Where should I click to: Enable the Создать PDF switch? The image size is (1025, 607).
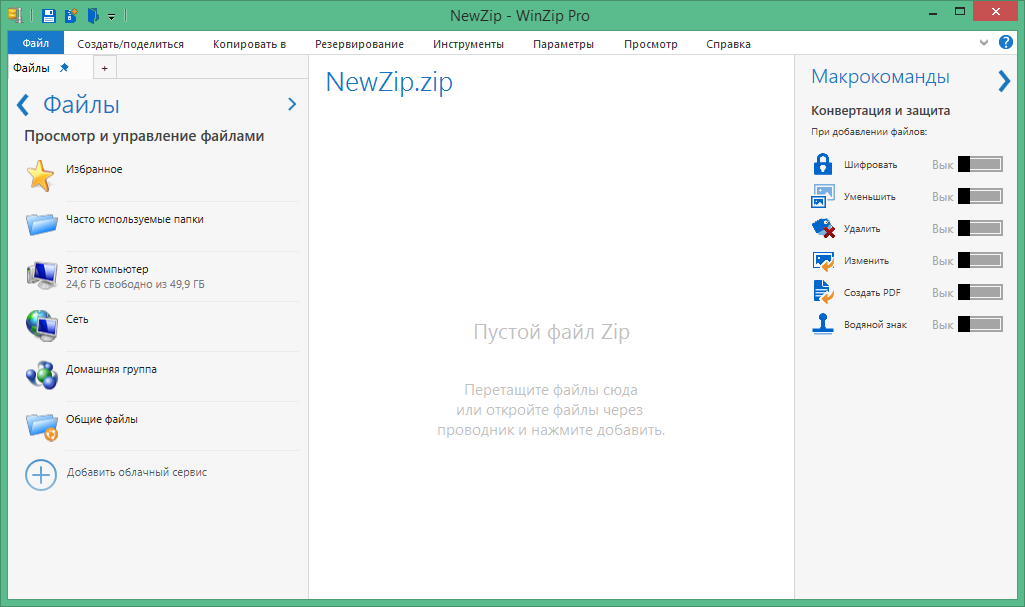pos(981,292)
